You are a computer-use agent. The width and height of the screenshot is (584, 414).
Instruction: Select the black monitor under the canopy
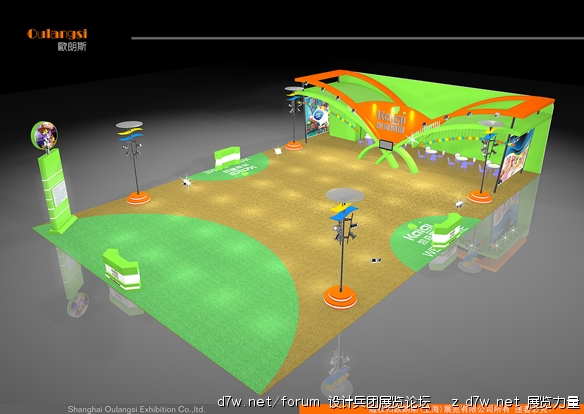pos(386,145)
